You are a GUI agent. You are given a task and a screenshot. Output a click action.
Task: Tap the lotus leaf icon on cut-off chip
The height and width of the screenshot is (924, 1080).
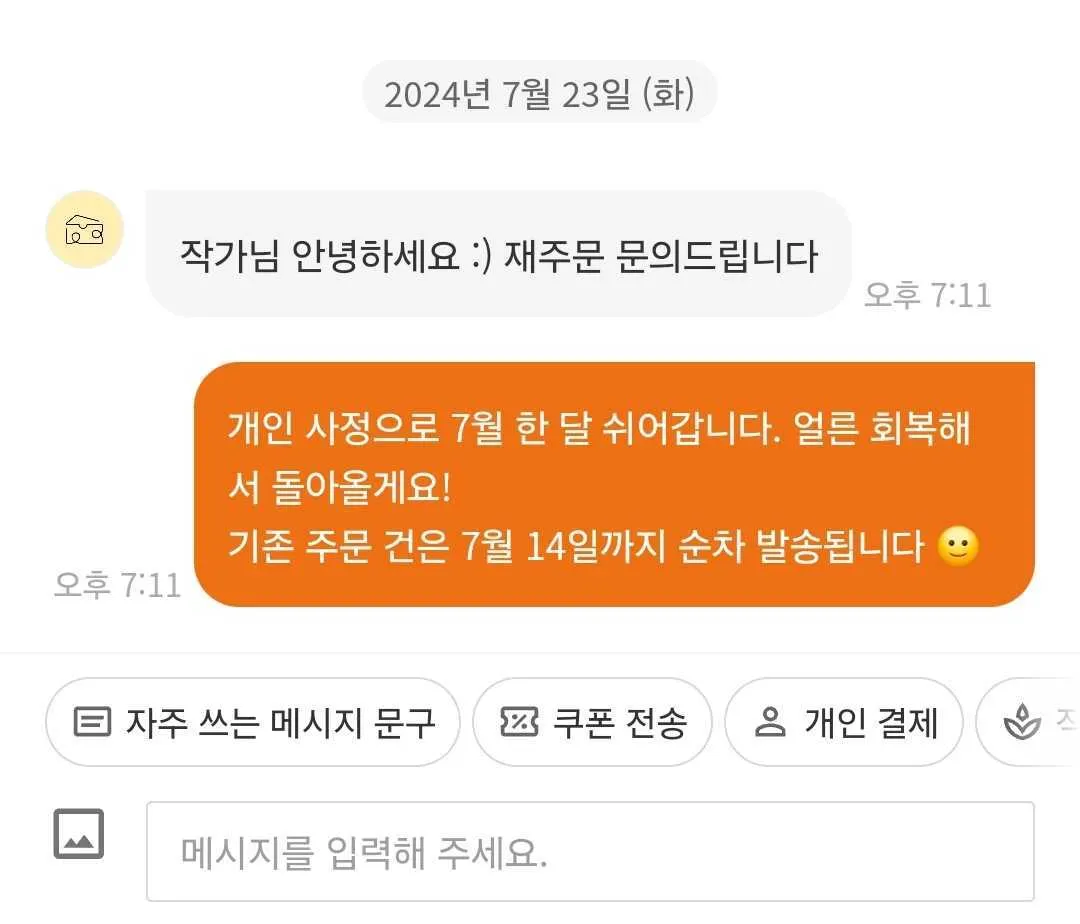pyautogui.click(x=1022, y=722)
